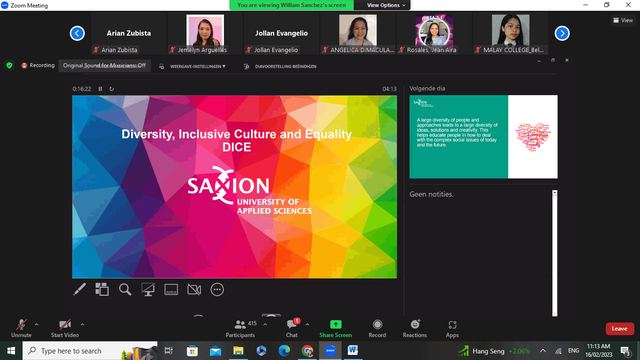
Task: Expand video options arrow beside Start Video
Action: [82, 324]
